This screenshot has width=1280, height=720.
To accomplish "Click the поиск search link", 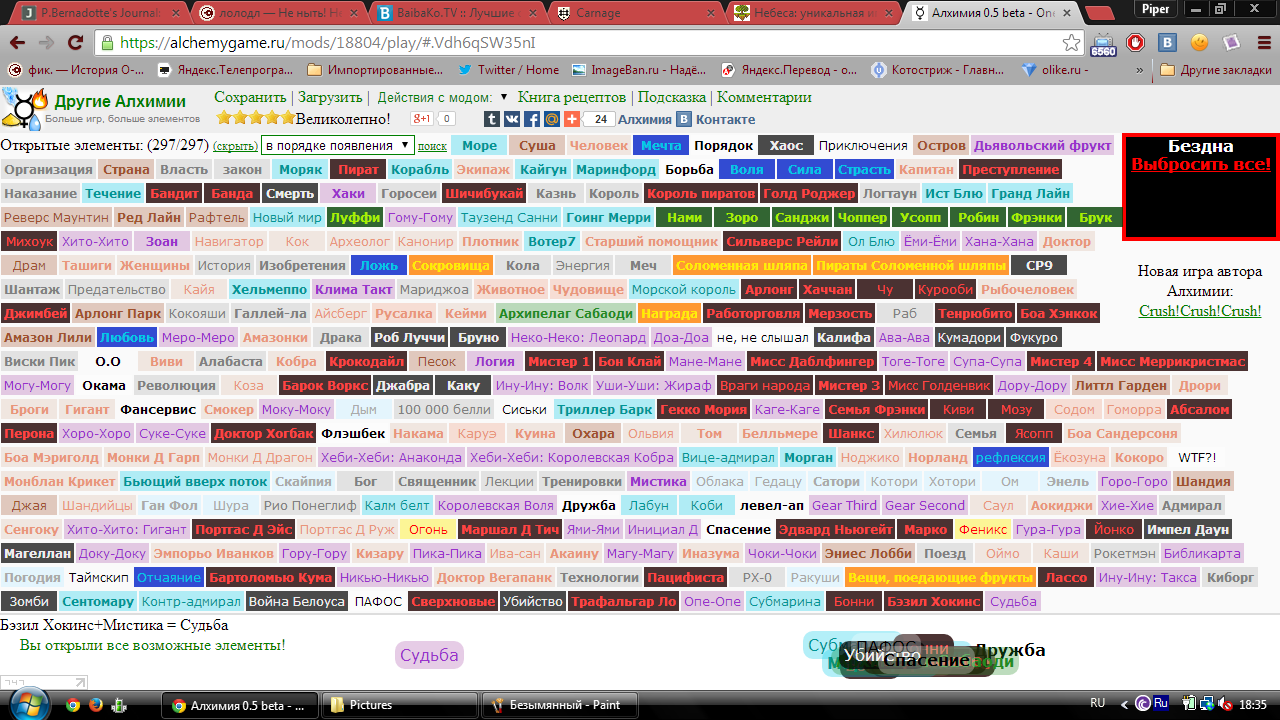I will point(432,146).
